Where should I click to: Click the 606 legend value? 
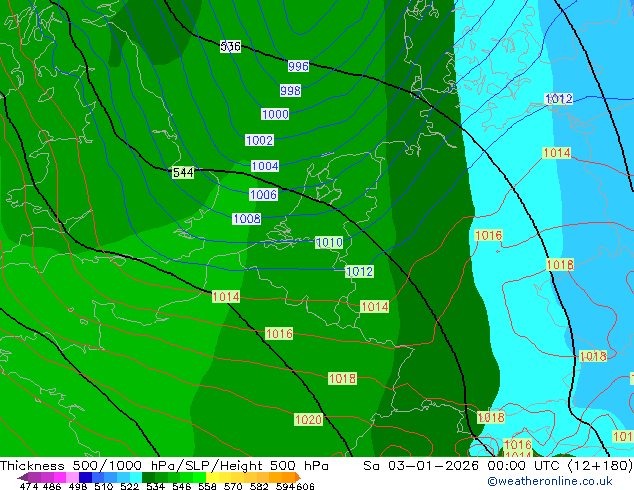tap(305, 486)
